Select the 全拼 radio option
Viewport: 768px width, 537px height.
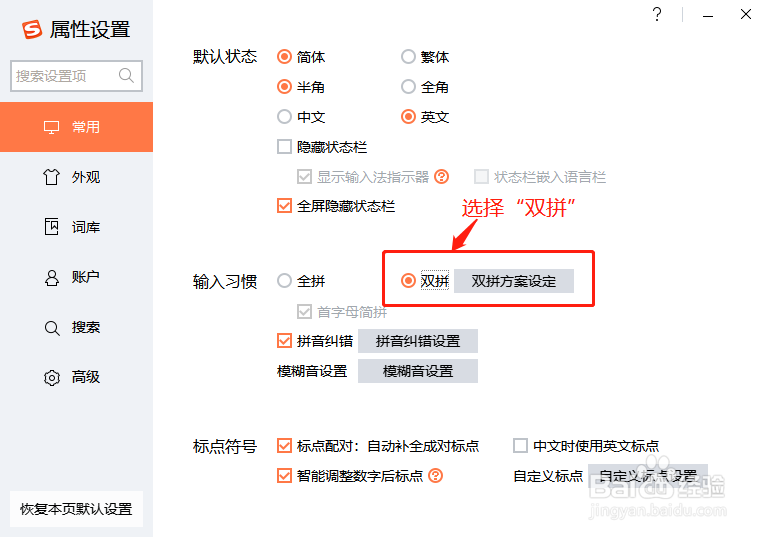(x=285, y=281)
